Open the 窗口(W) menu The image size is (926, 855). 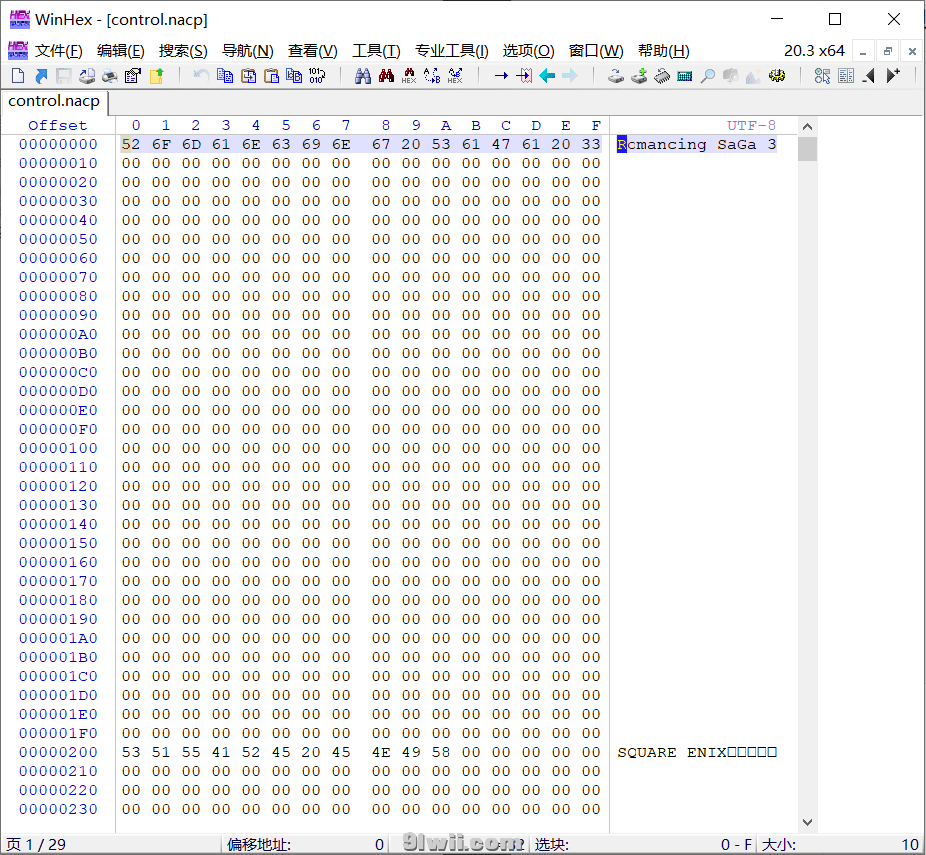596,51
